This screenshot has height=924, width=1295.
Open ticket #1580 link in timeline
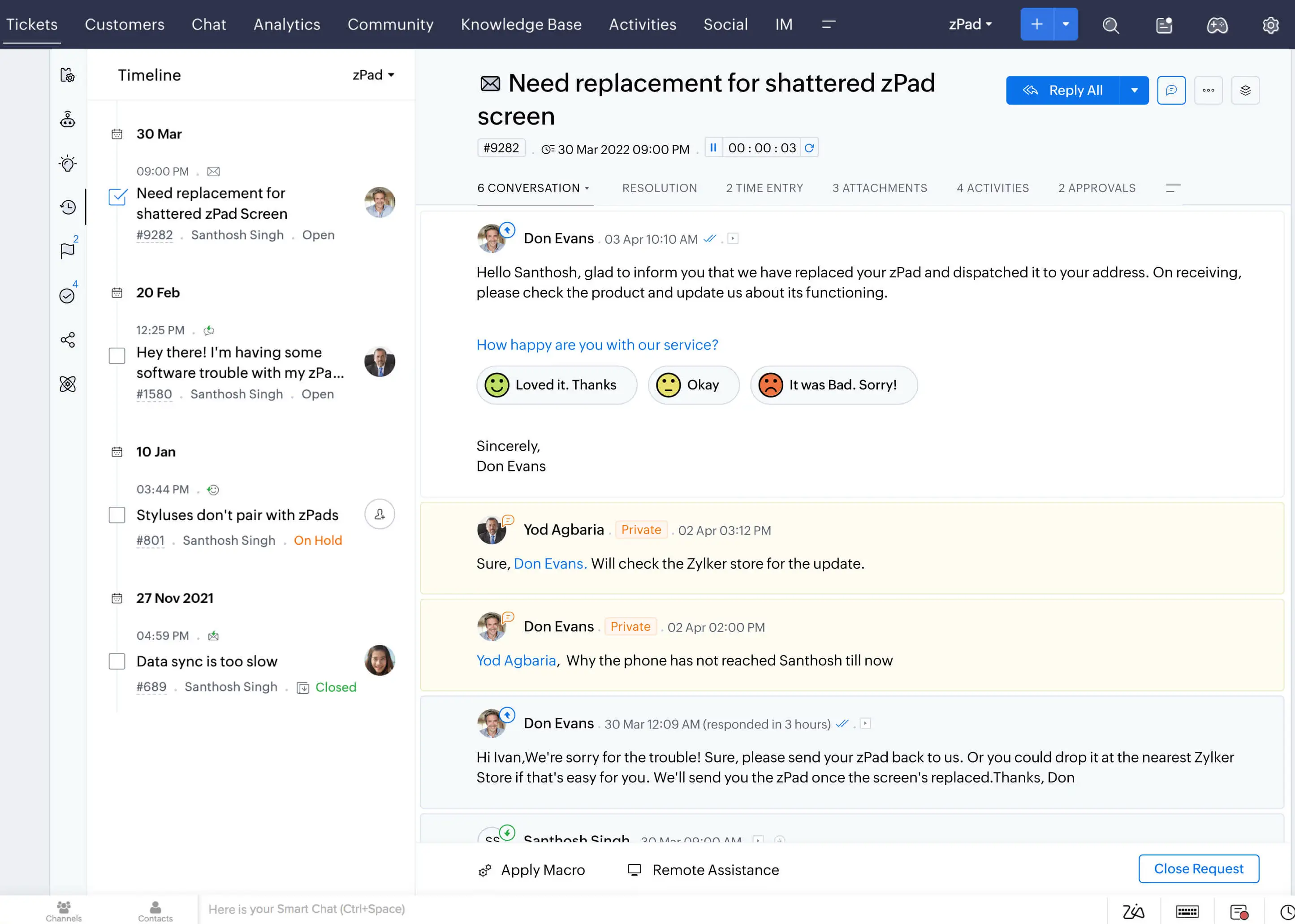click(x=154, y=394)
